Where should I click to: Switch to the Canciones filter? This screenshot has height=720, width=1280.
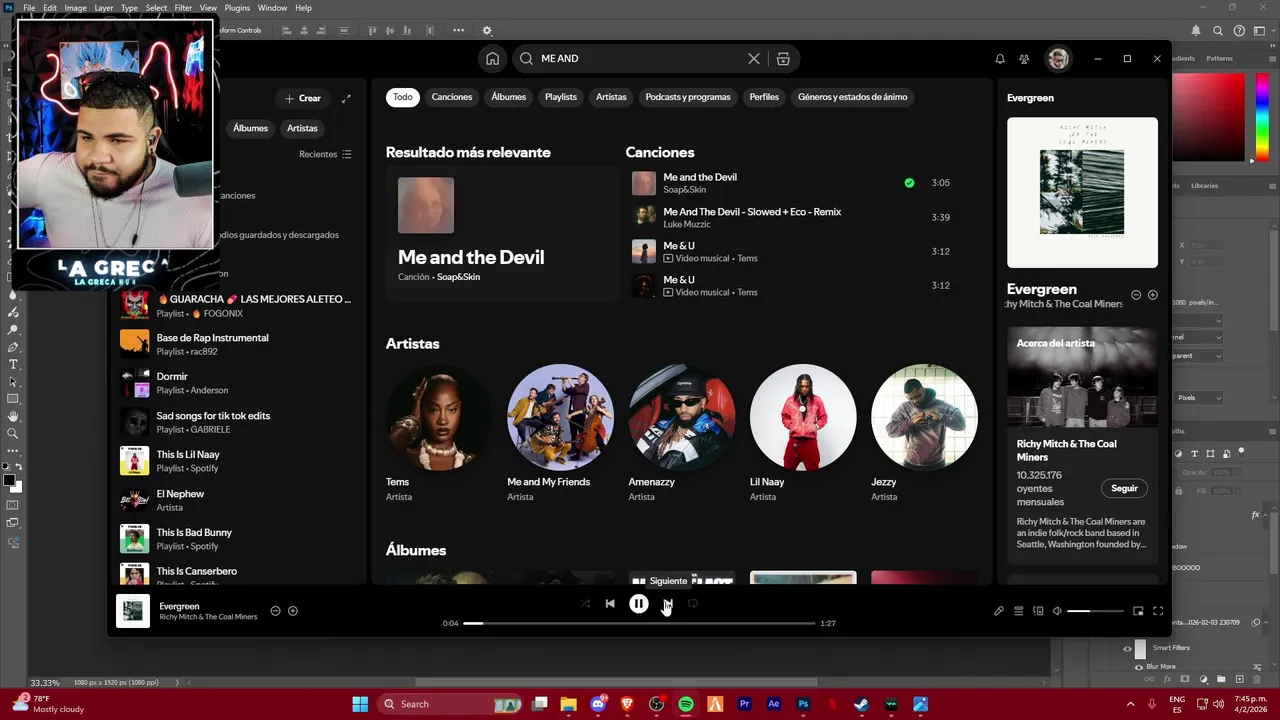pos(452,97)
